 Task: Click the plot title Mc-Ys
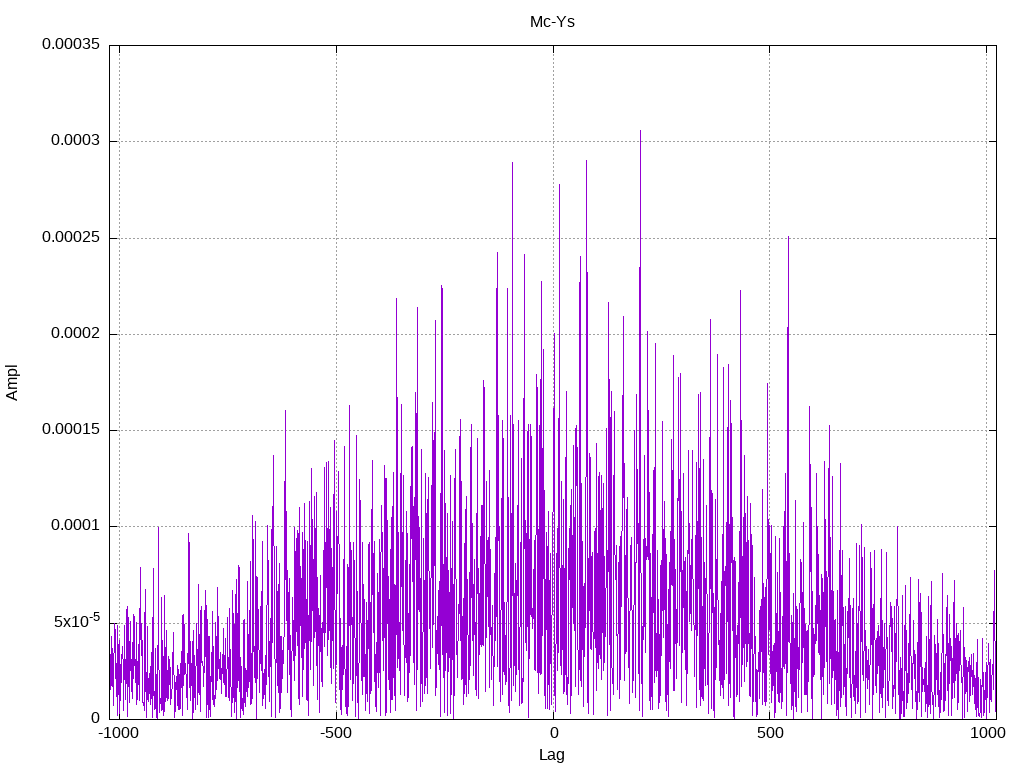click(552, 22)
